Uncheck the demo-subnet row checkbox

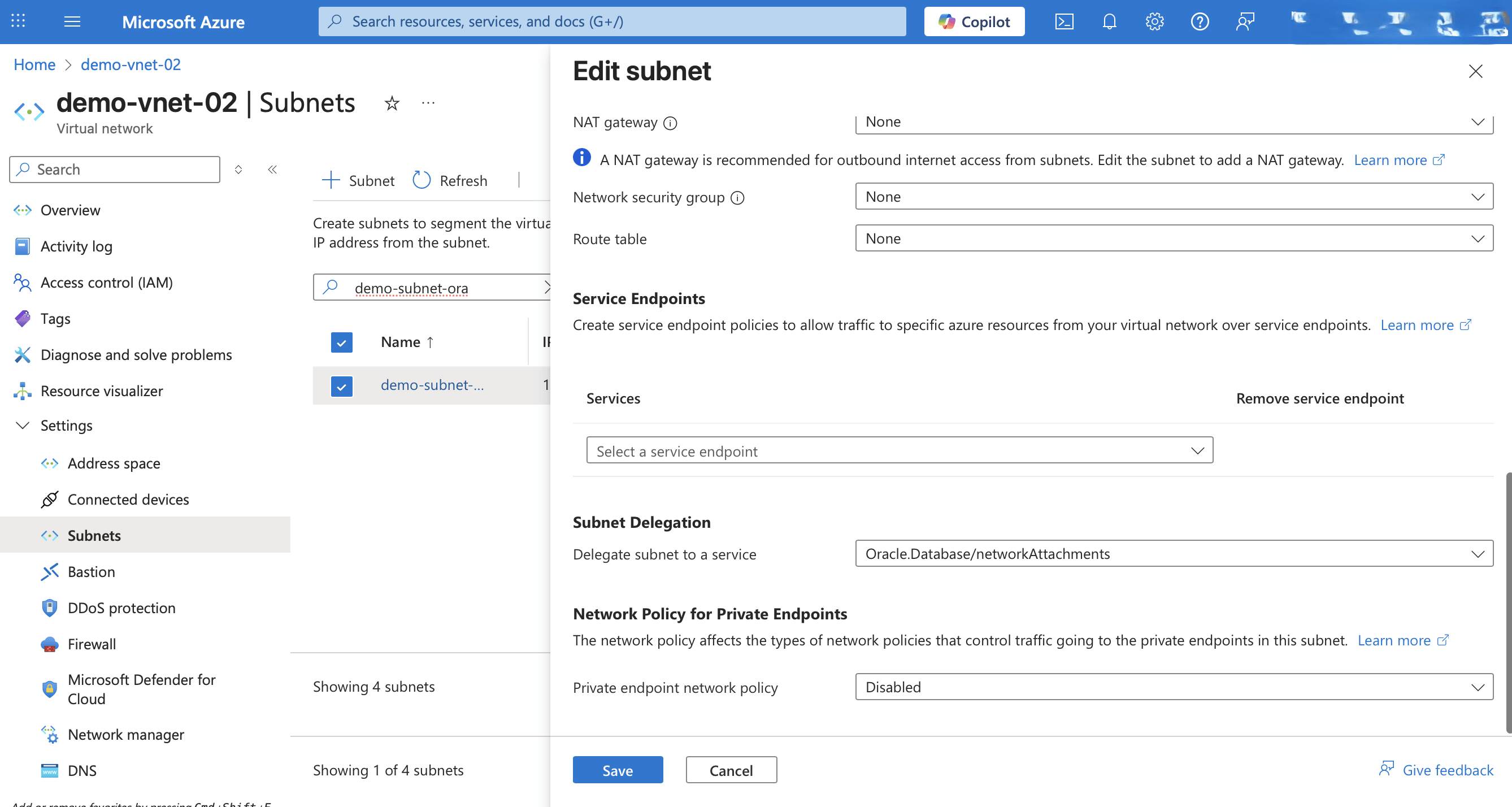(x=342, y=385)
